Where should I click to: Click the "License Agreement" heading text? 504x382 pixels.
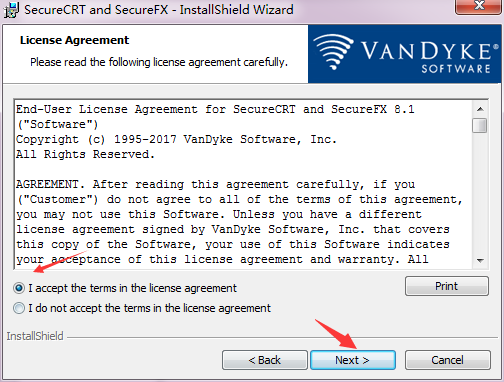pyautogui.click(x=74, y=40)
